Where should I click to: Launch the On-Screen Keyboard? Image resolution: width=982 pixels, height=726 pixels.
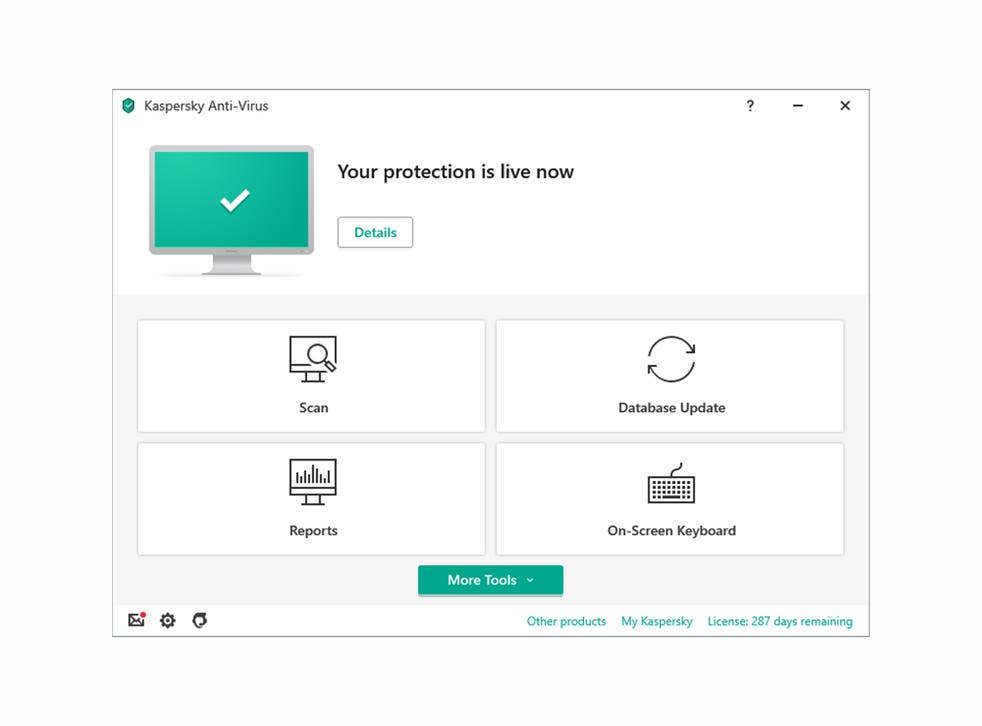pos(669,499)
